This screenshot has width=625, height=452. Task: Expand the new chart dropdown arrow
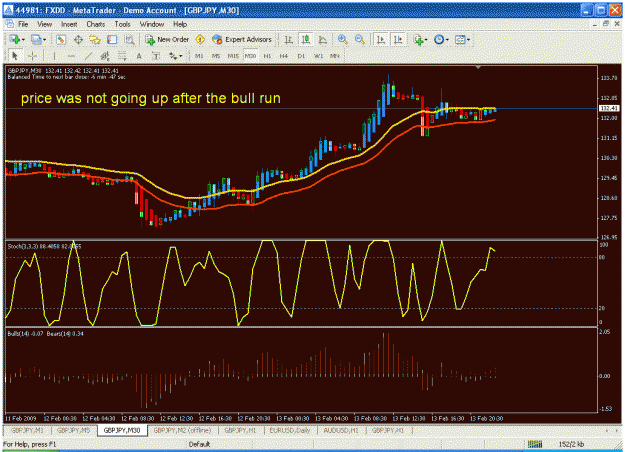coord(23,40)
